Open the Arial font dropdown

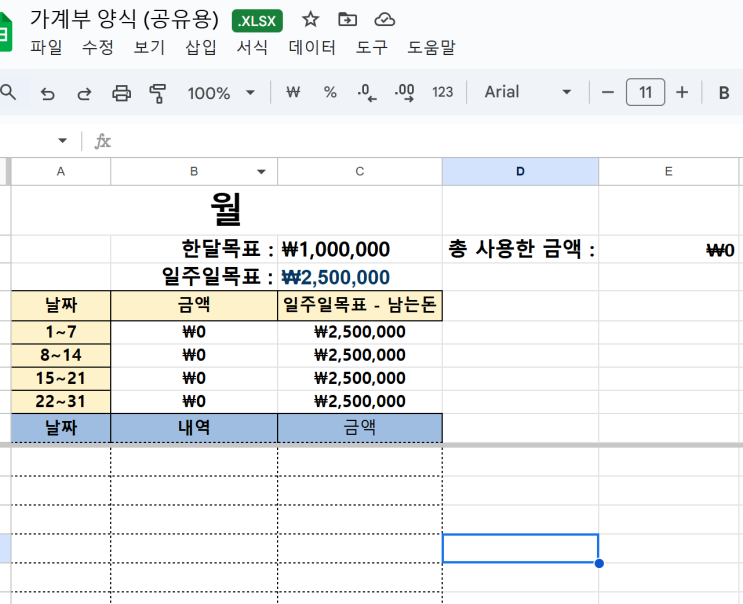point(527,92)
